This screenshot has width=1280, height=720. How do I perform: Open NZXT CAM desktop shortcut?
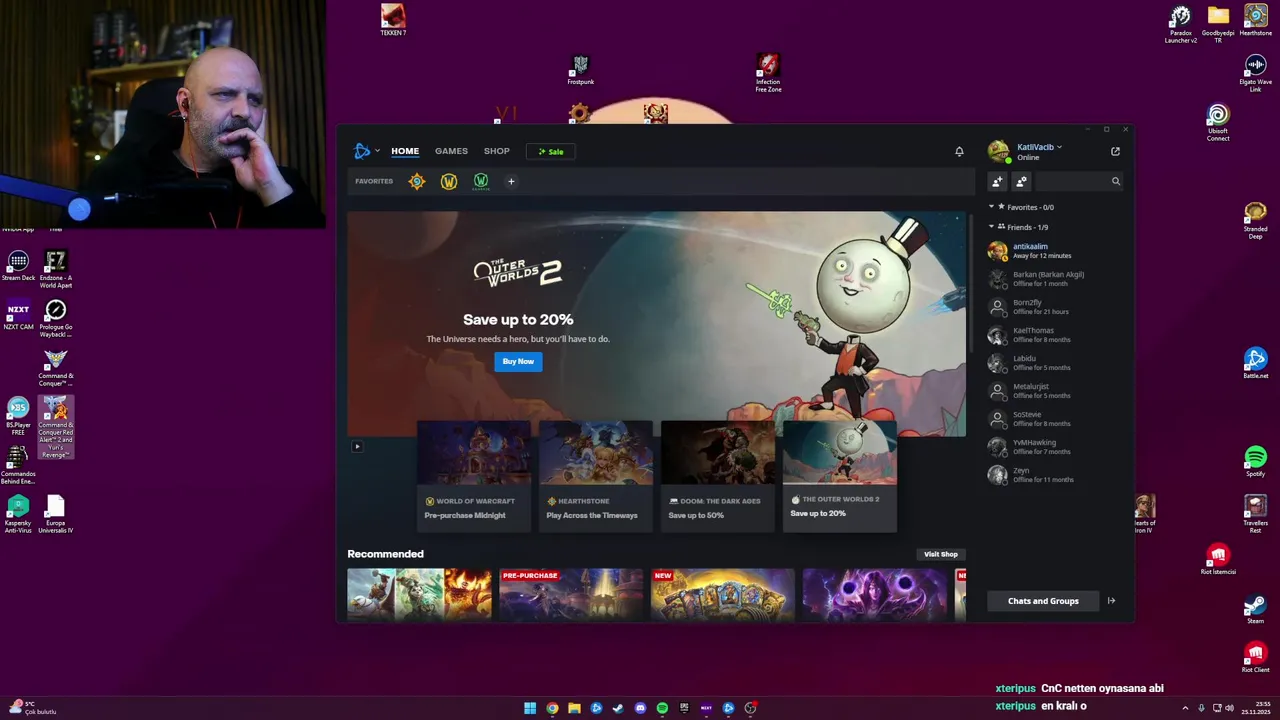click(18, 315)
